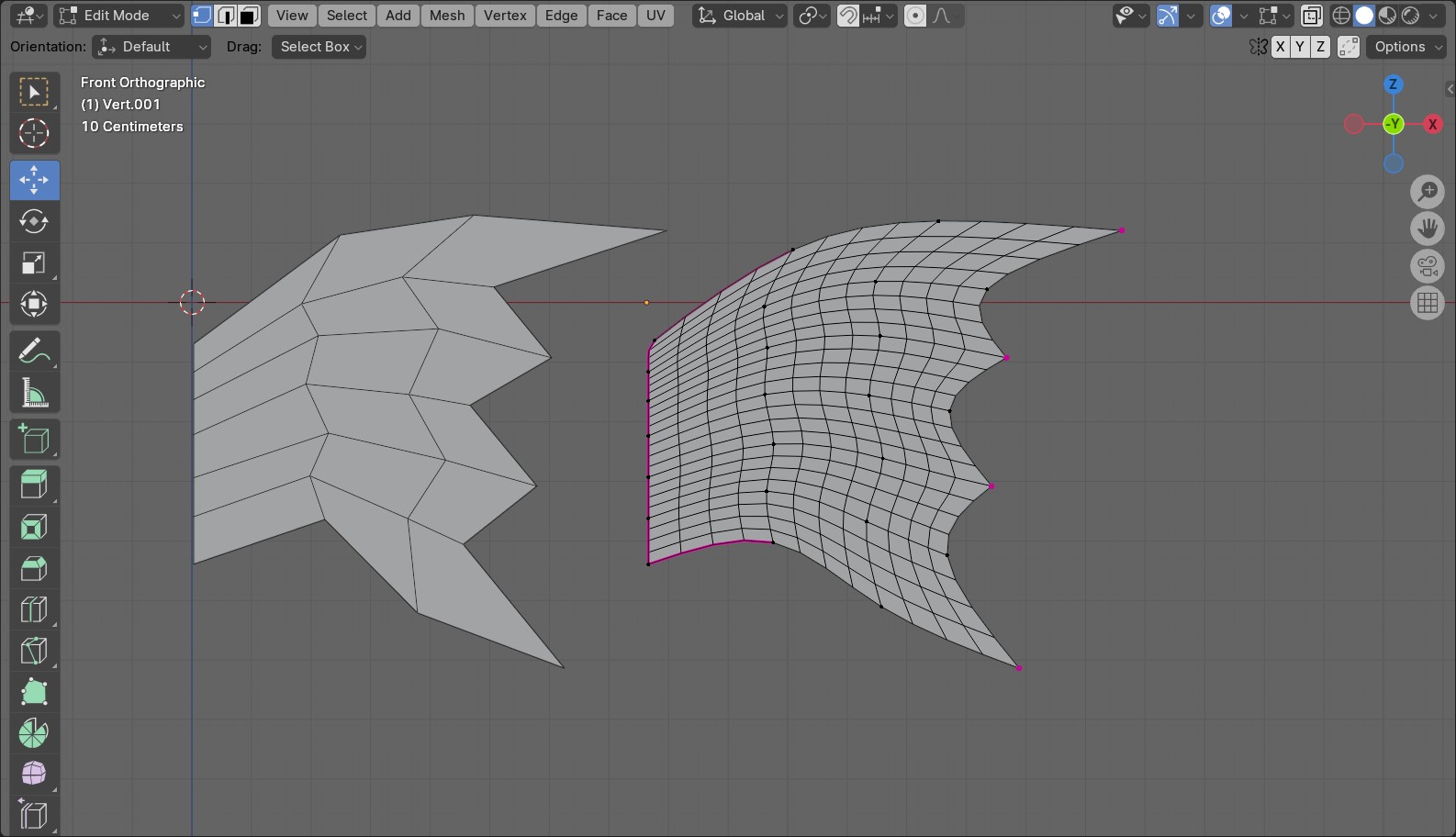1456x837 pixels.
Task: Expand the Global transform orientation dropdown
Action: [x=740, y=16]
